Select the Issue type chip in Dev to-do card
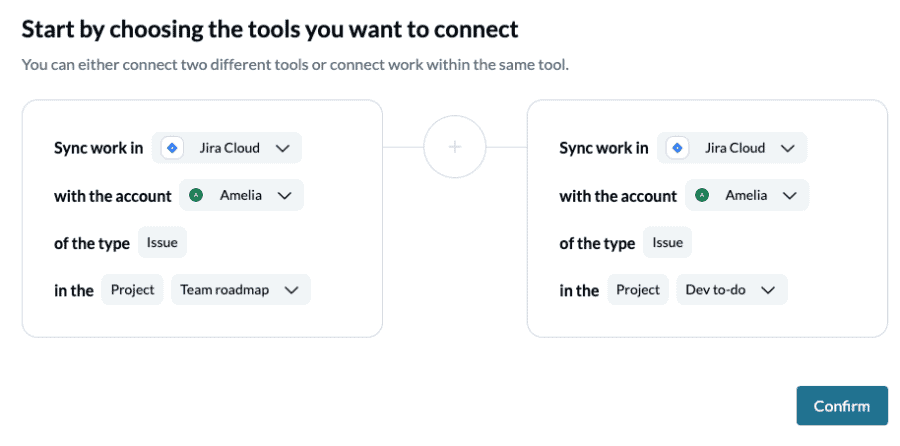 667,242
